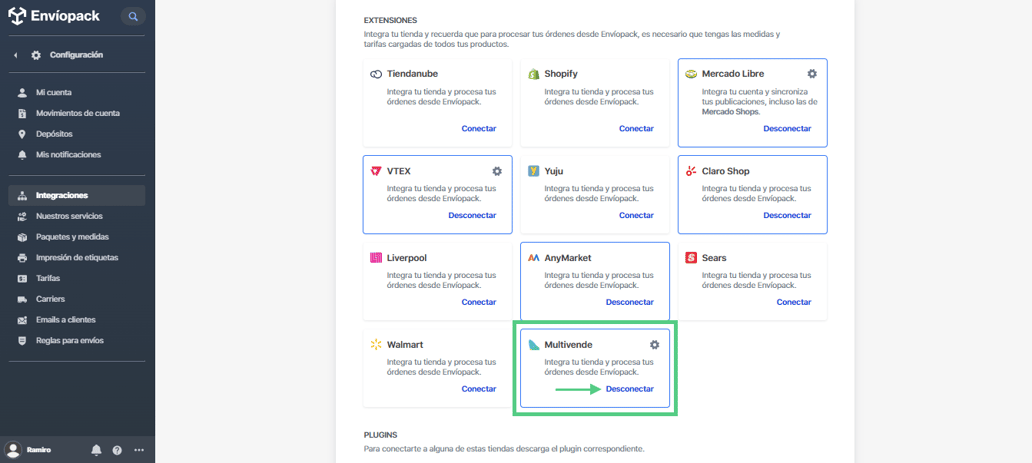The image size is (1032, 463).
Task: Click the Impresión de etiquetas printer icon
Action: [22, 258]
